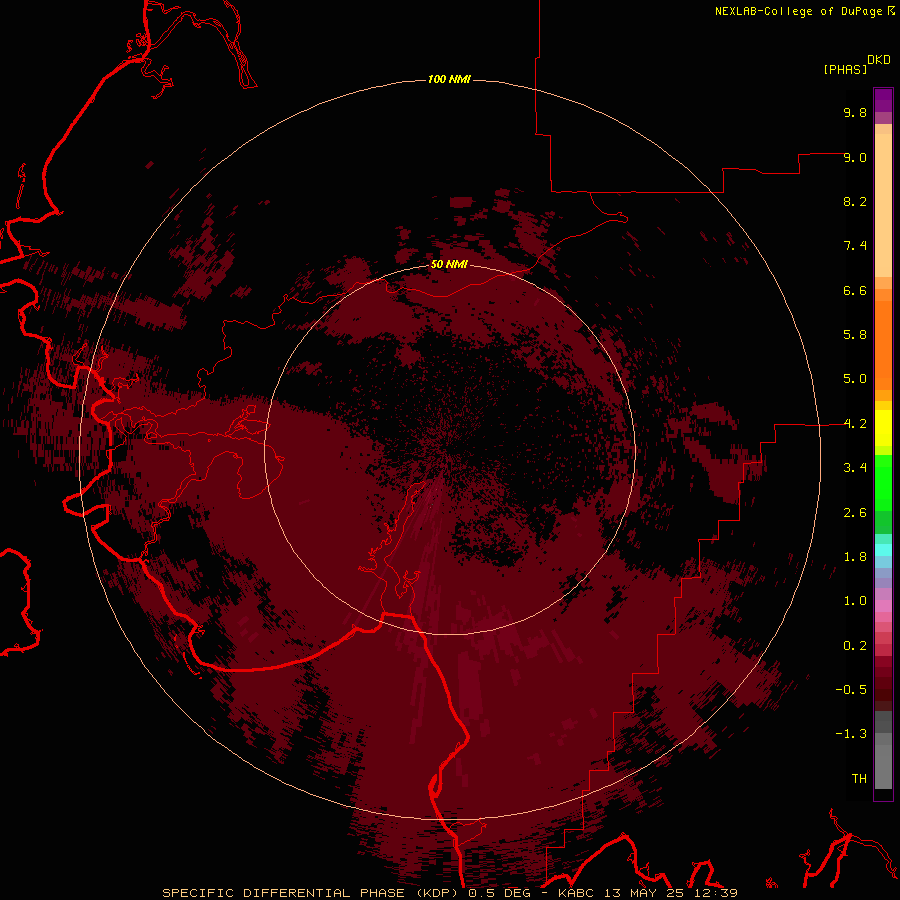Select the 9.8 scale value
This screenshot has width=900, height=900.
[x=855, y=112]
